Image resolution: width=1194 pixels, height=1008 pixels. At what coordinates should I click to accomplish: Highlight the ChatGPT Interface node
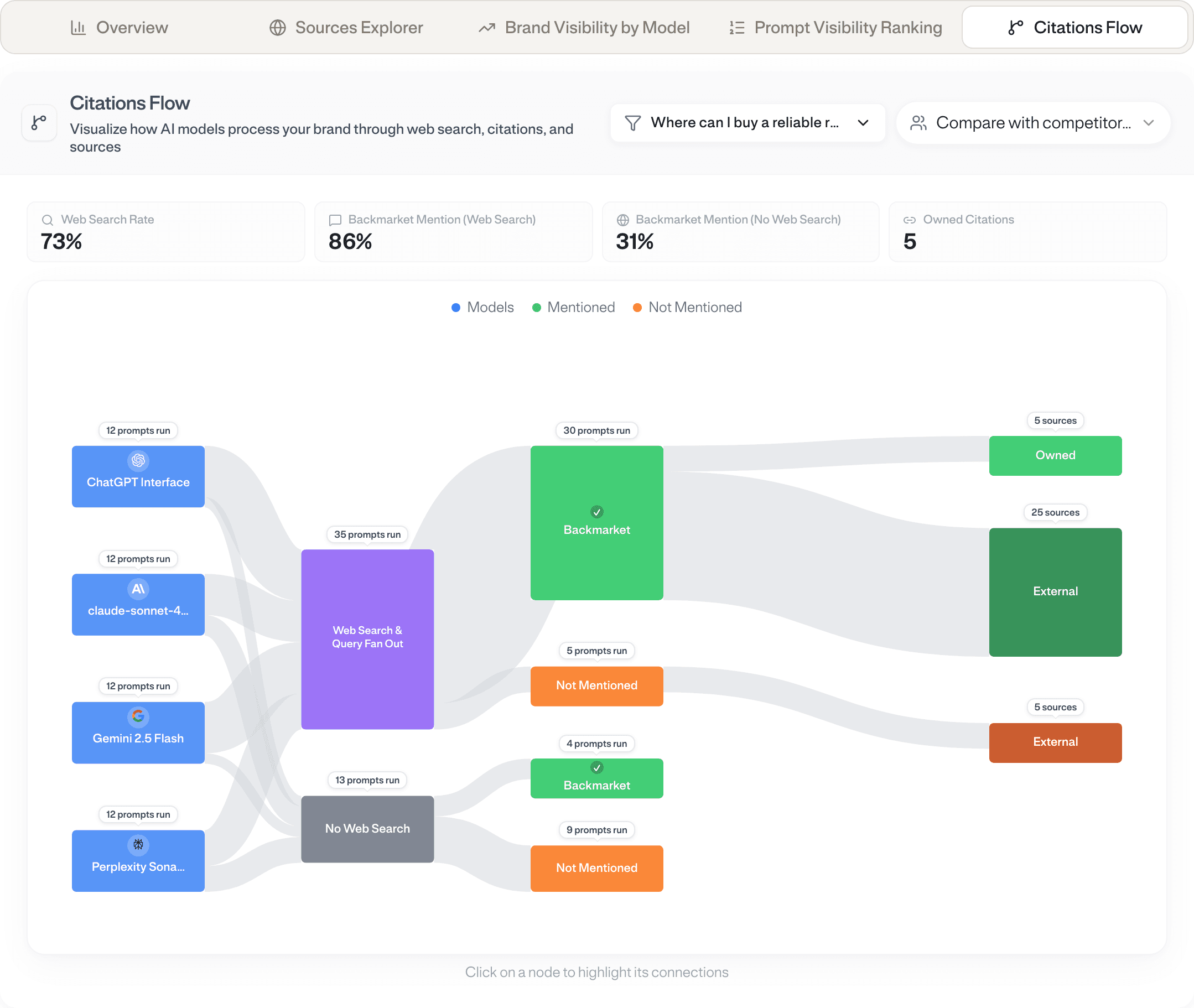point(138,476)
